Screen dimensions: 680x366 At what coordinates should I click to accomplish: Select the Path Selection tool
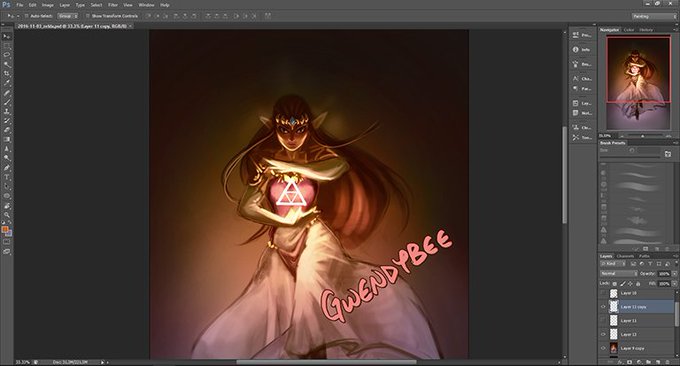pyautogui.click(x=7, y=186)
